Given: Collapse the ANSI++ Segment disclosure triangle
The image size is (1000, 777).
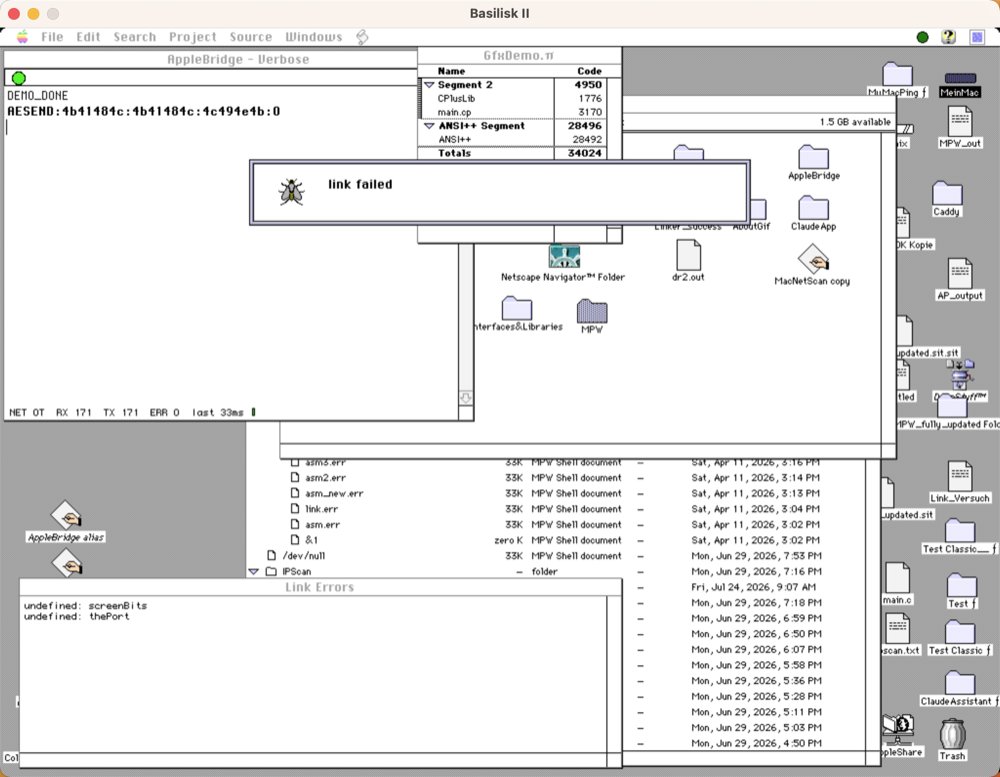Looking at the screenshot, I should point(429,126).
